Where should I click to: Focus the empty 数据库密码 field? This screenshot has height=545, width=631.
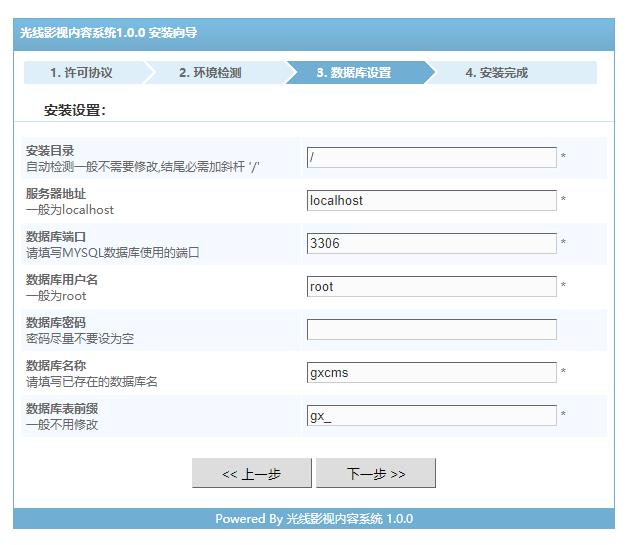pos(431,330)
